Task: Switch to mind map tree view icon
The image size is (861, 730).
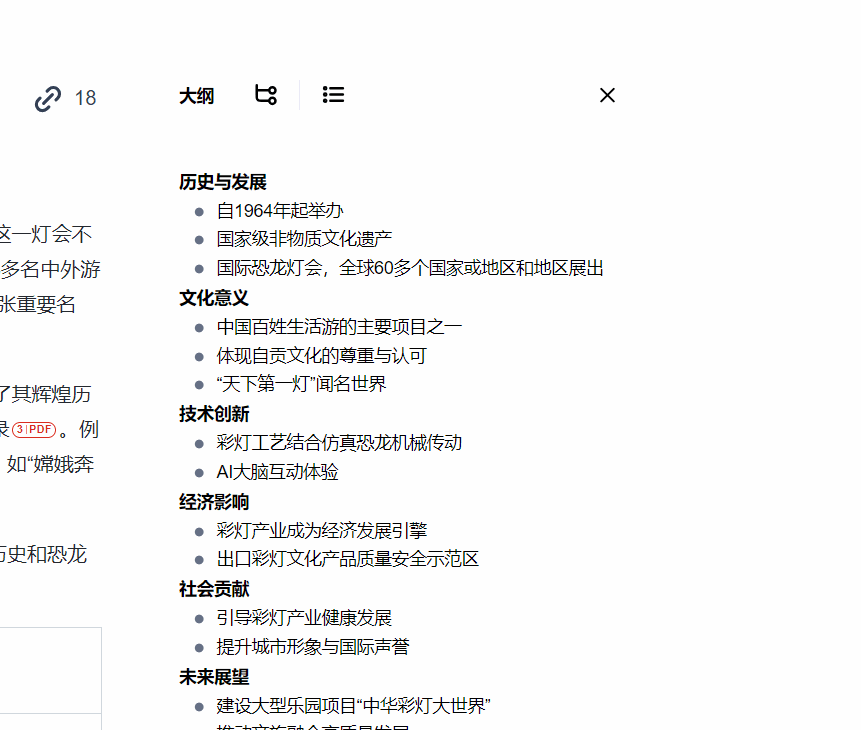Action: click(266, 94)
